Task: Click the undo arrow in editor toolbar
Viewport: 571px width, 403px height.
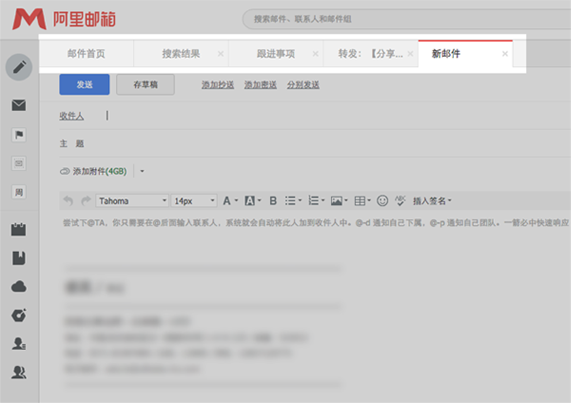Action: (68, 201)
